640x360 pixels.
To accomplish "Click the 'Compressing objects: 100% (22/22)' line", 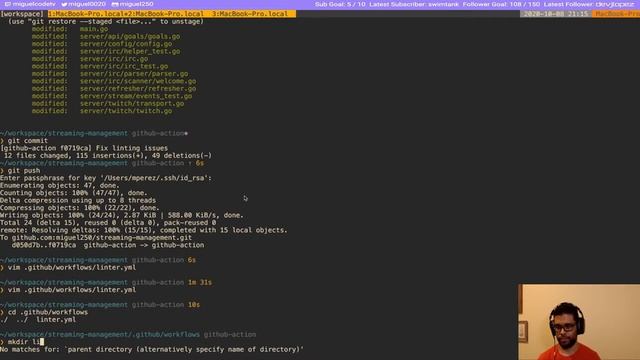I will point(80,208).
